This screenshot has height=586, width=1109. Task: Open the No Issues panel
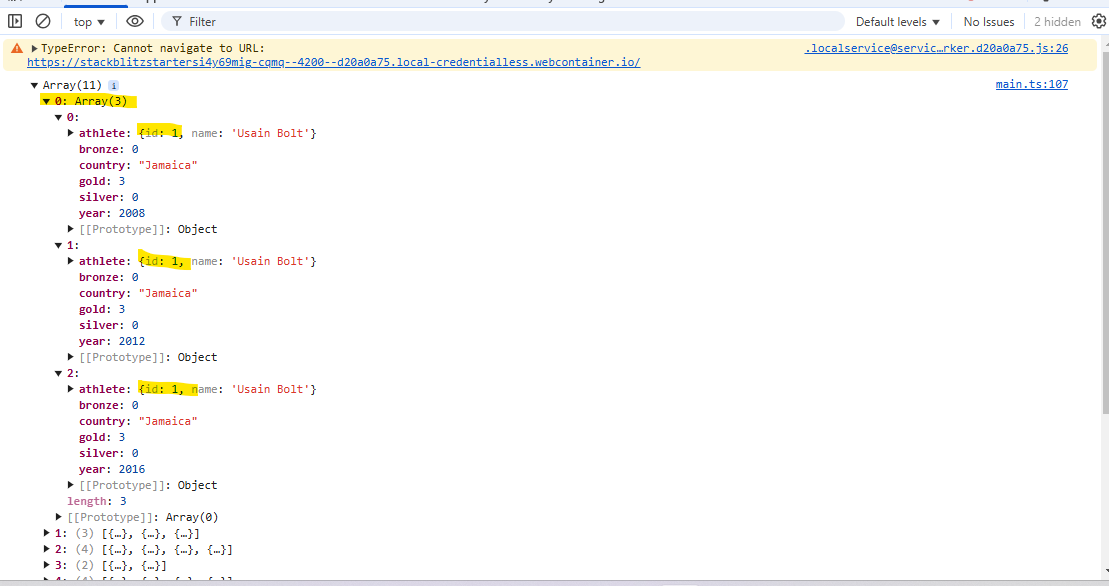[988, 21]
